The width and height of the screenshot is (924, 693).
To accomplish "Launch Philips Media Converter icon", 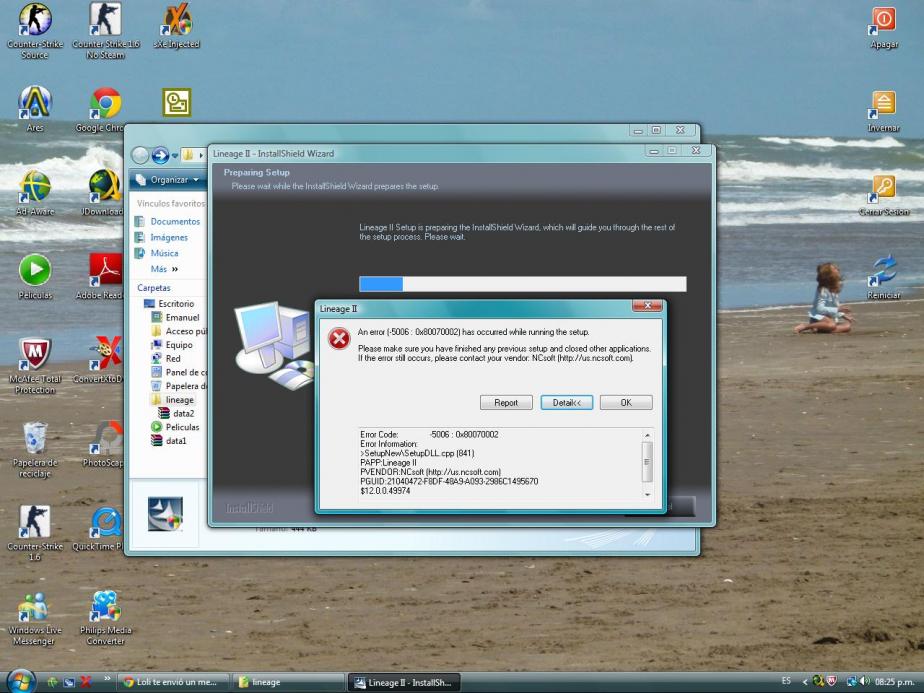I will pyautogui.click(x=105, y=618).
